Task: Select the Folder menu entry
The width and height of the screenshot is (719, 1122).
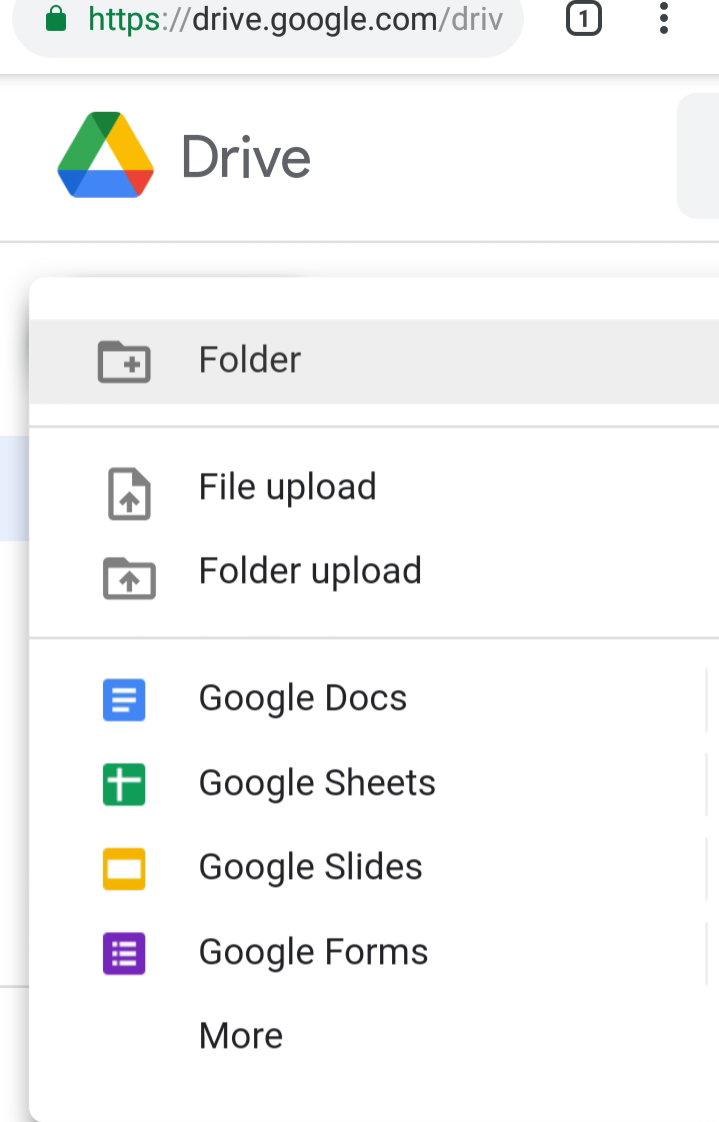Action: 373,361
